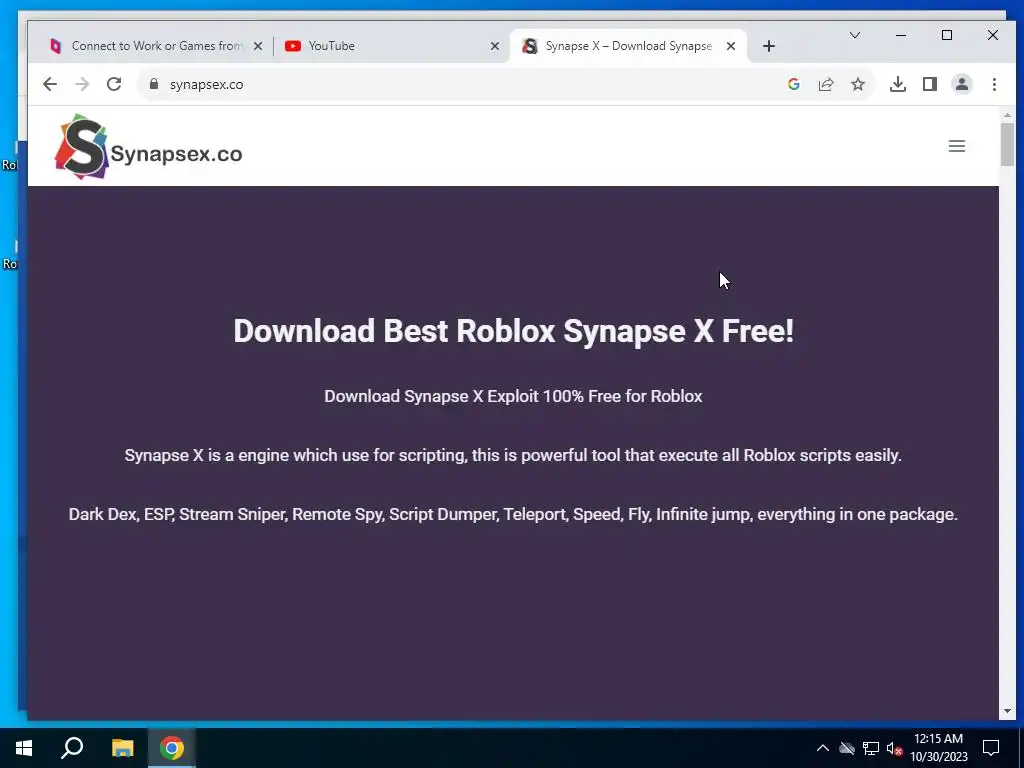Click the muted volume tray icon
The height and width of the screenshot is (768, 1024).
tap(894, 748)
